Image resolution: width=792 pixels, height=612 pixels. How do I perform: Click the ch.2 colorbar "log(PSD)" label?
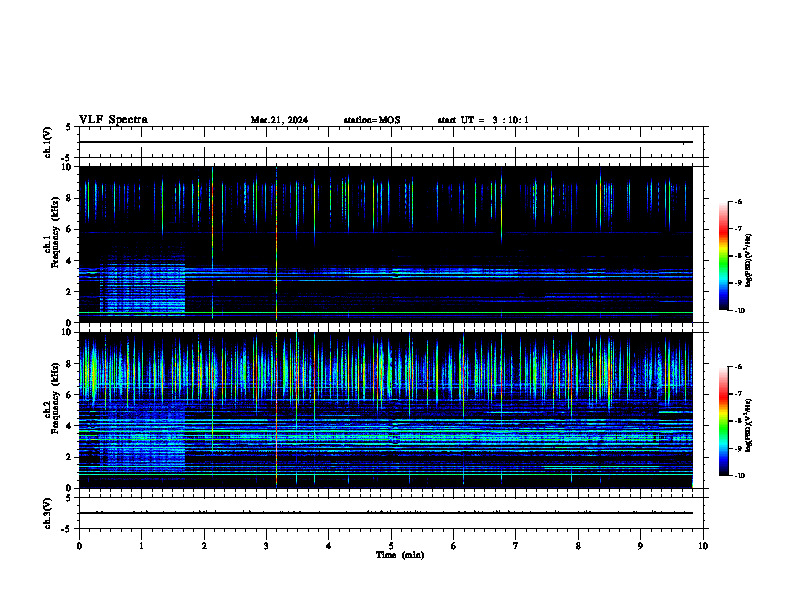pos(748,425)
